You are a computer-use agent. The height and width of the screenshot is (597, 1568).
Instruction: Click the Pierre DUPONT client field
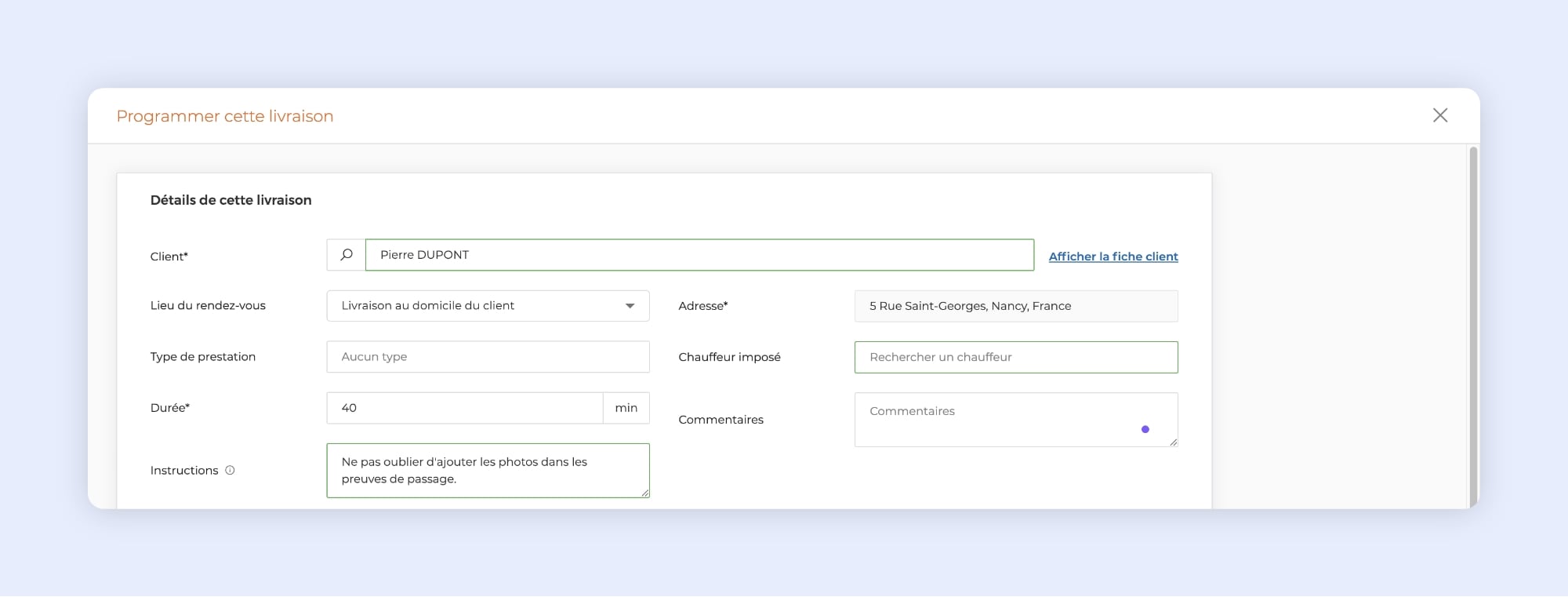pyautogui.click(x=699, y=255)
